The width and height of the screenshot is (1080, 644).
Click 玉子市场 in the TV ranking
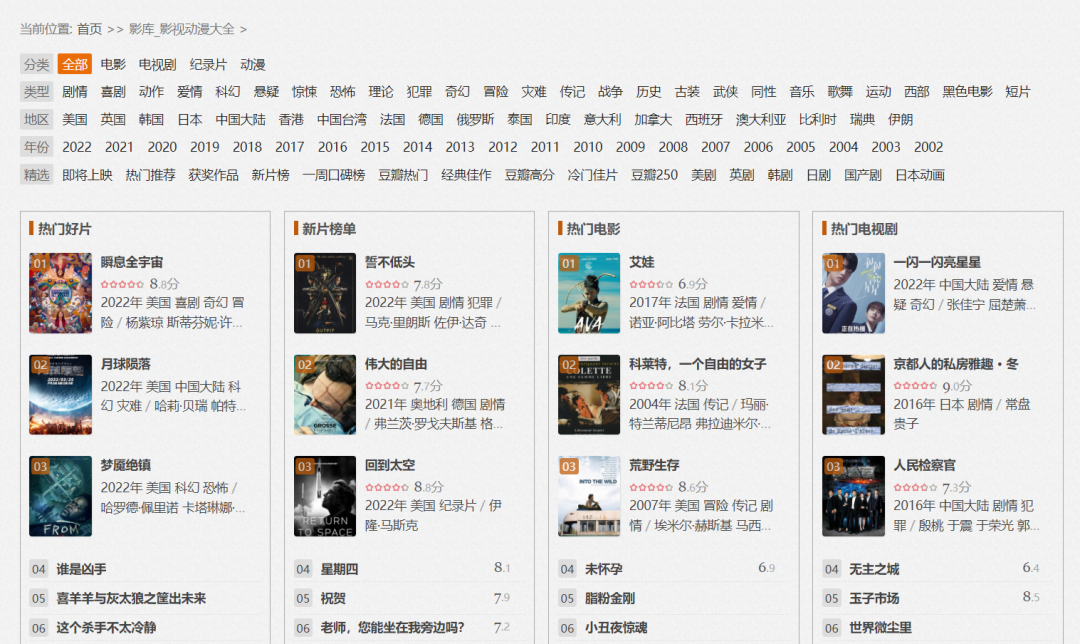click(874, 598)
